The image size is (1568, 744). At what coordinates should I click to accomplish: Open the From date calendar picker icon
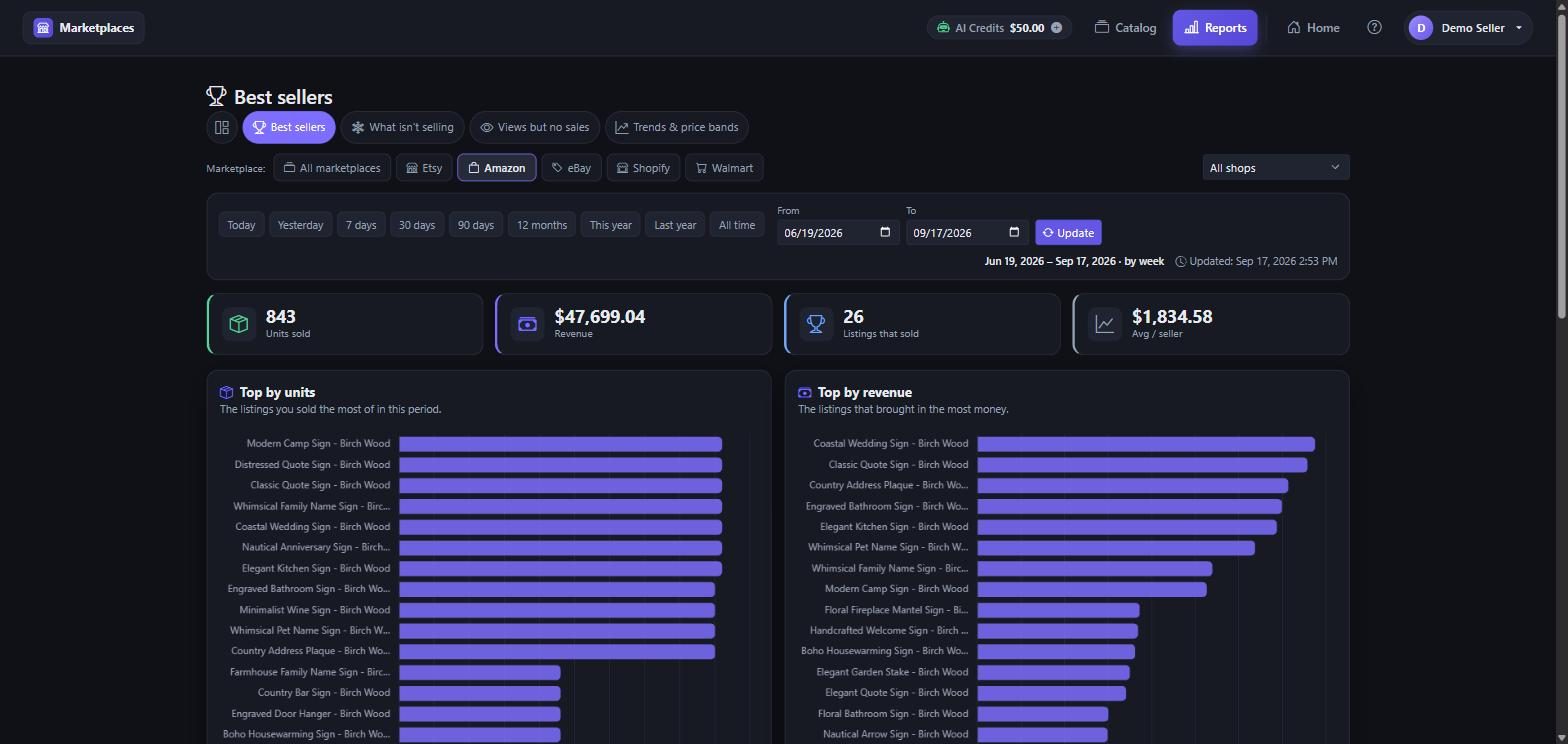tap(885, 233)
